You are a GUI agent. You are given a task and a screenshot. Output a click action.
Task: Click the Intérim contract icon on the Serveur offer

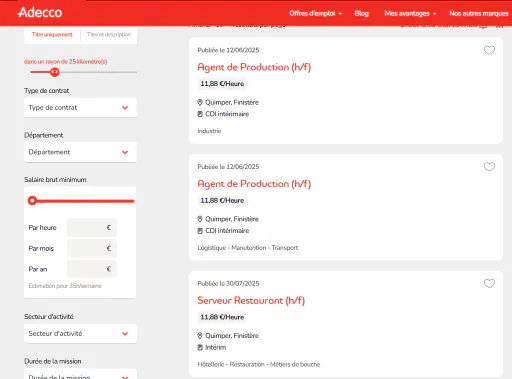[200, 347]
